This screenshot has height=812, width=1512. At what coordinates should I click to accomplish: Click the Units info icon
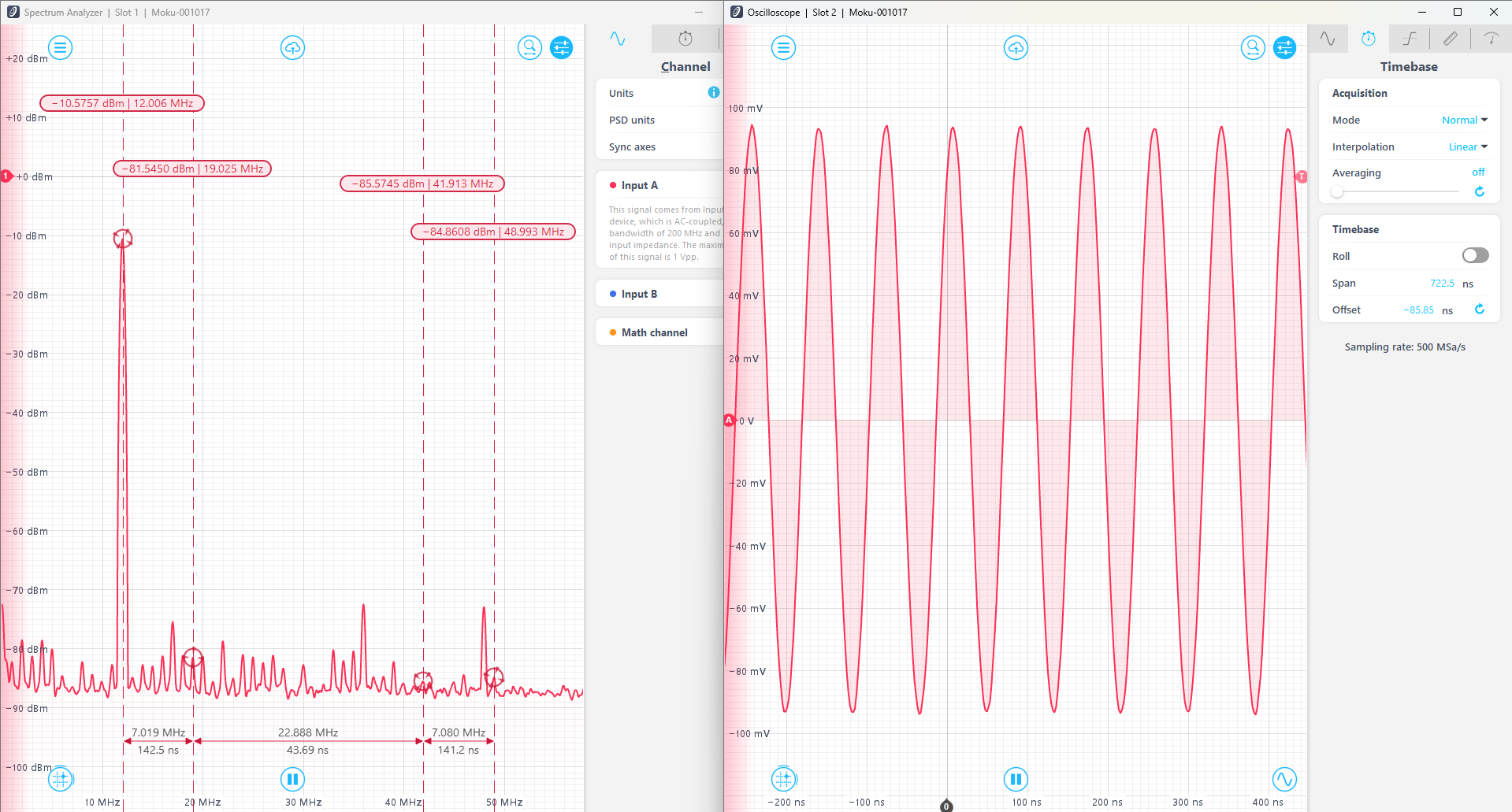click(714, 93)
